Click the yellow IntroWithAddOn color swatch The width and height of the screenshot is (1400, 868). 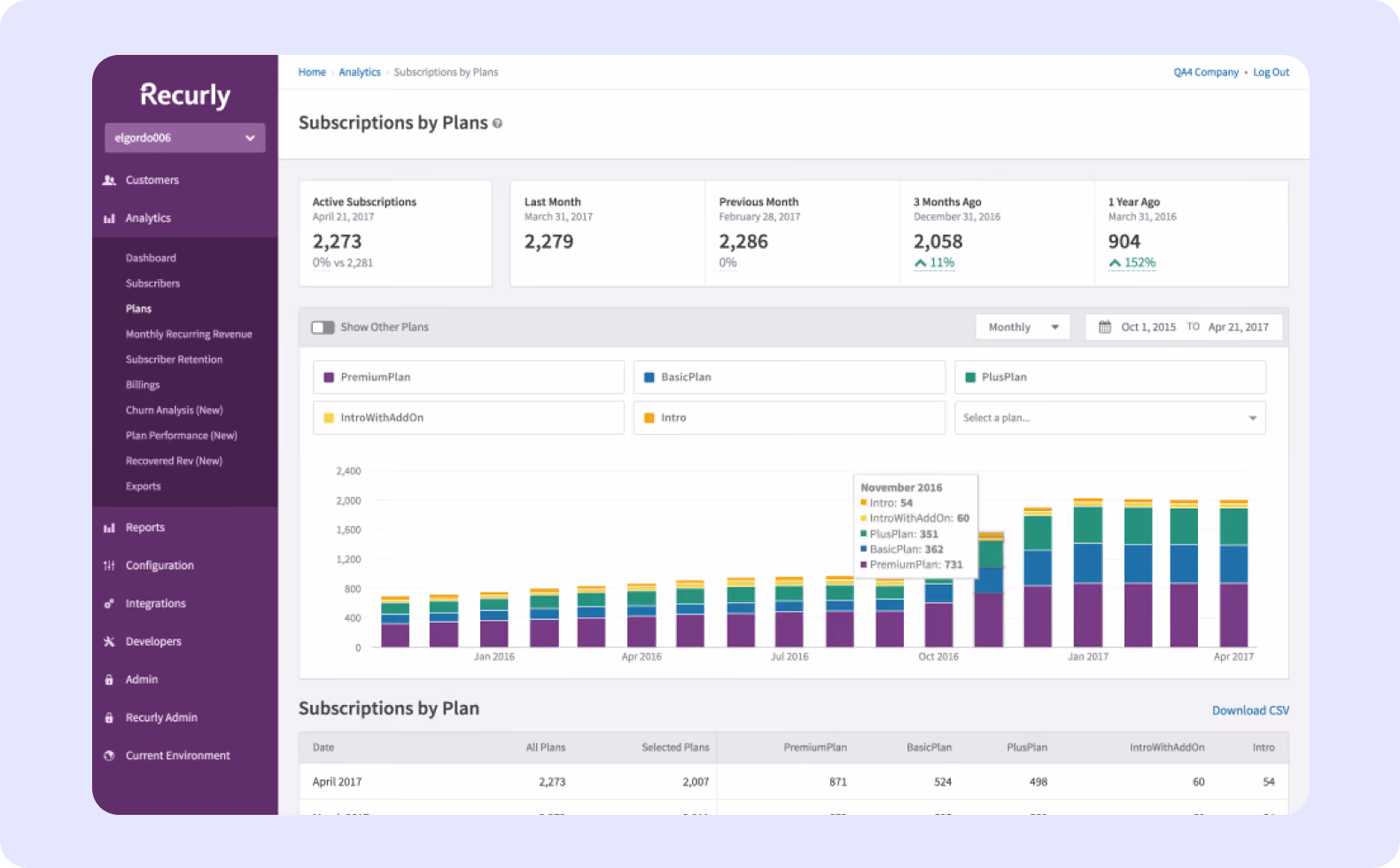tap(329, 418)
